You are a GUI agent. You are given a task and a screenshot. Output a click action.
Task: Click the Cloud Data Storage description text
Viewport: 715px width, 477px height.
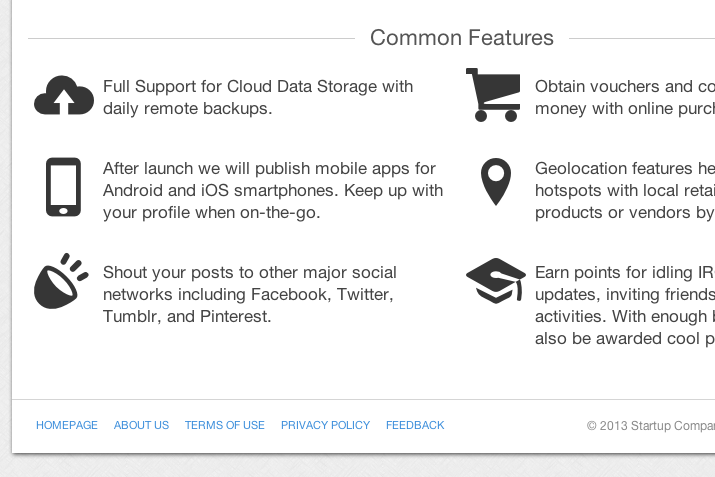[x=258, y=97]
